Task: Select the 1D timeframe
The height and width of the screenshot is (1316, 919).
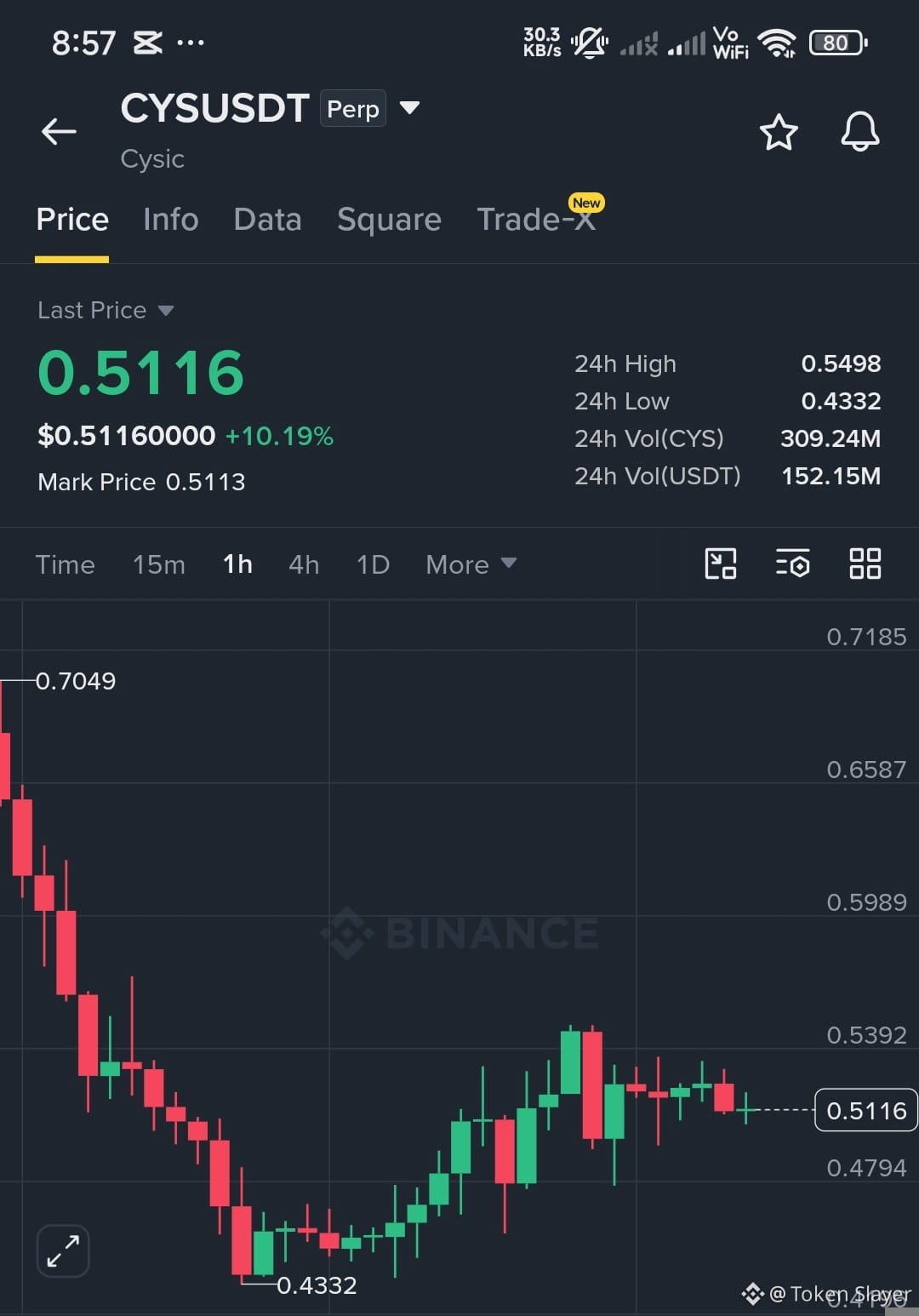Action: (x=373, y=564)
